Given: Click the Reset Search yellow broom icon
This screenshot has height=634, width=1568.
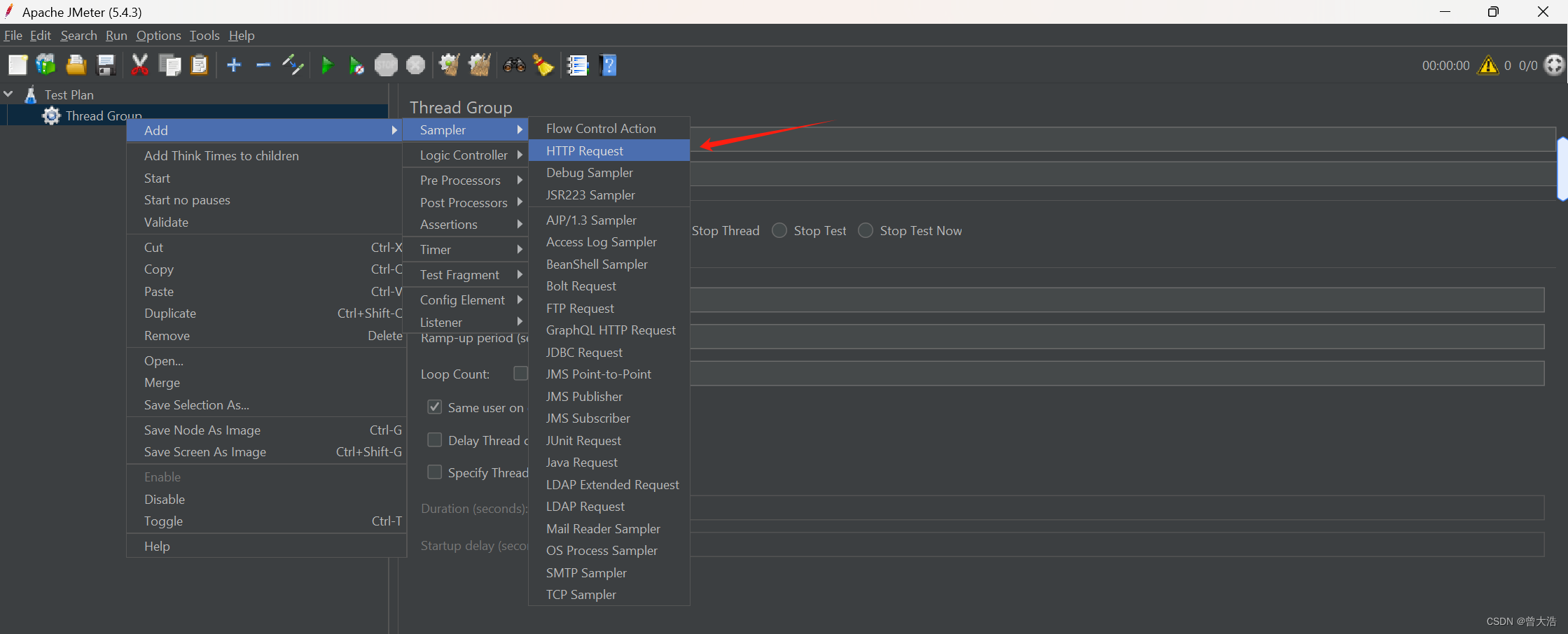Looking at the screenshot, I should 543,65.
